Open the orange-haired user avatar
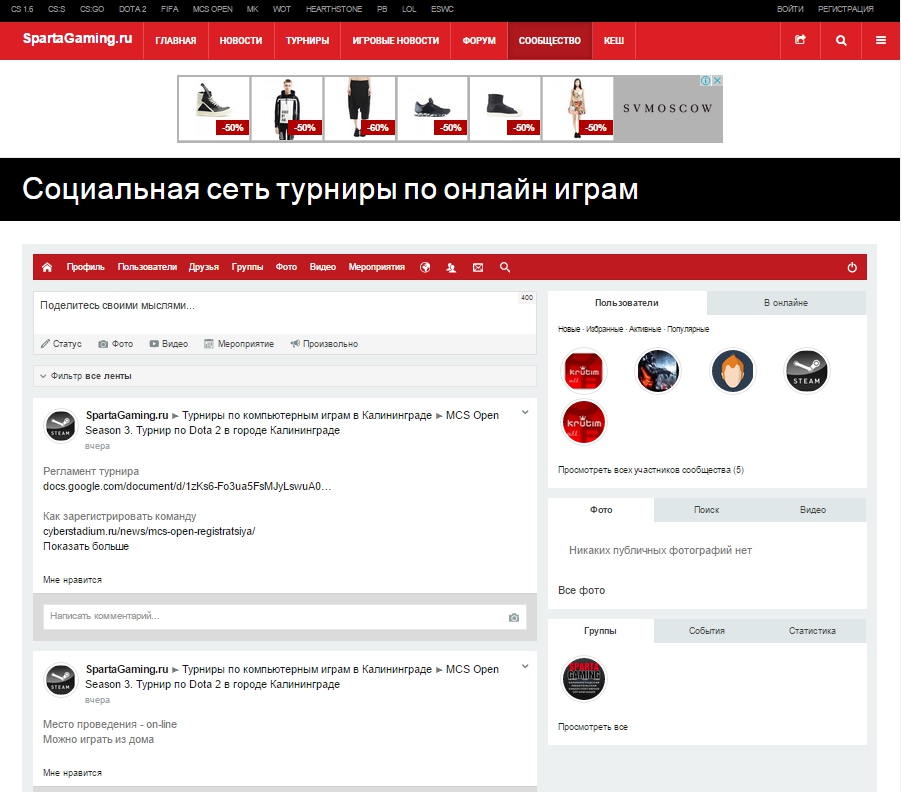The height and width of the screenshot is (792, 901). click(732, 371)
